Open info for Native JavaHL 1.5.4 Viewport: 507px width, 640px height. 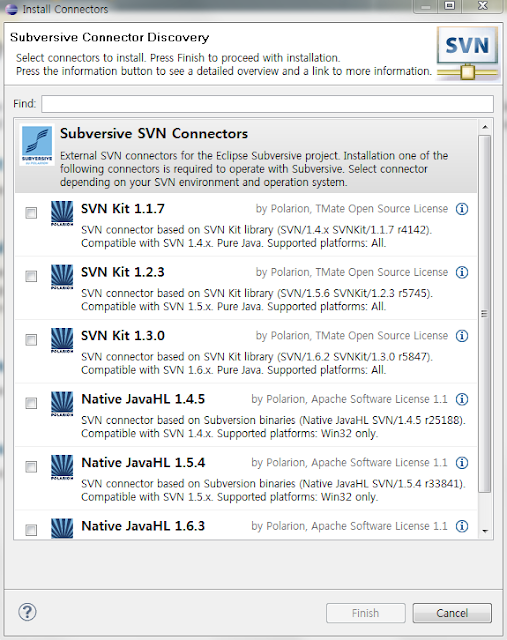462,463
